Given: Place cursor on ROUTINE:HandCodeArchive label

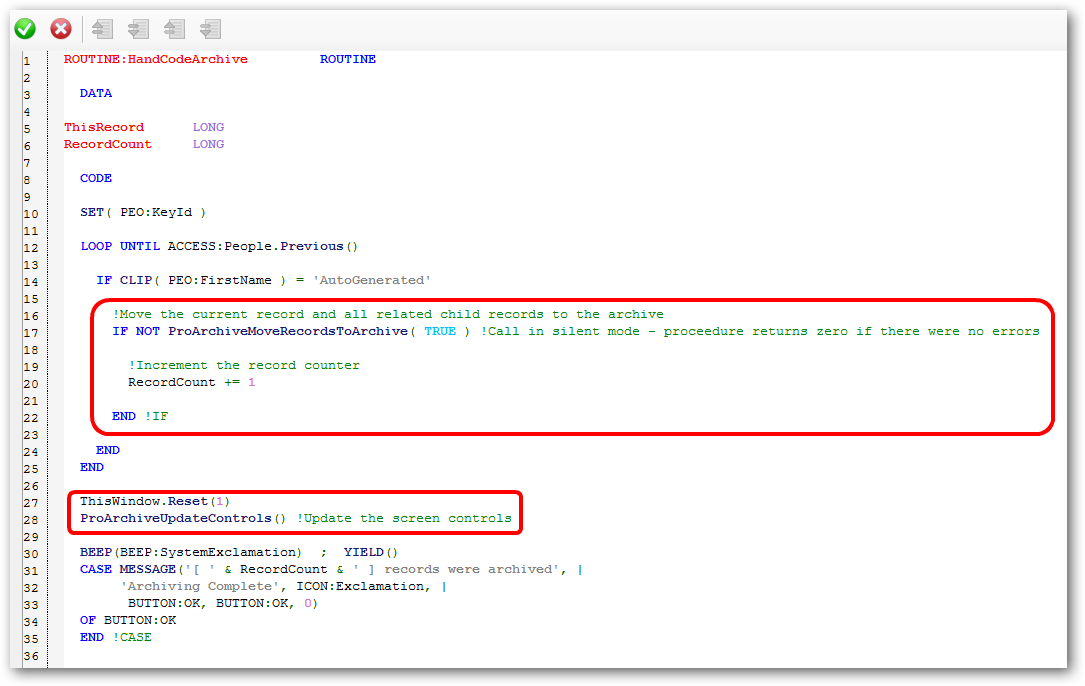Looking at the screenshot, I should tap(155, 60).
